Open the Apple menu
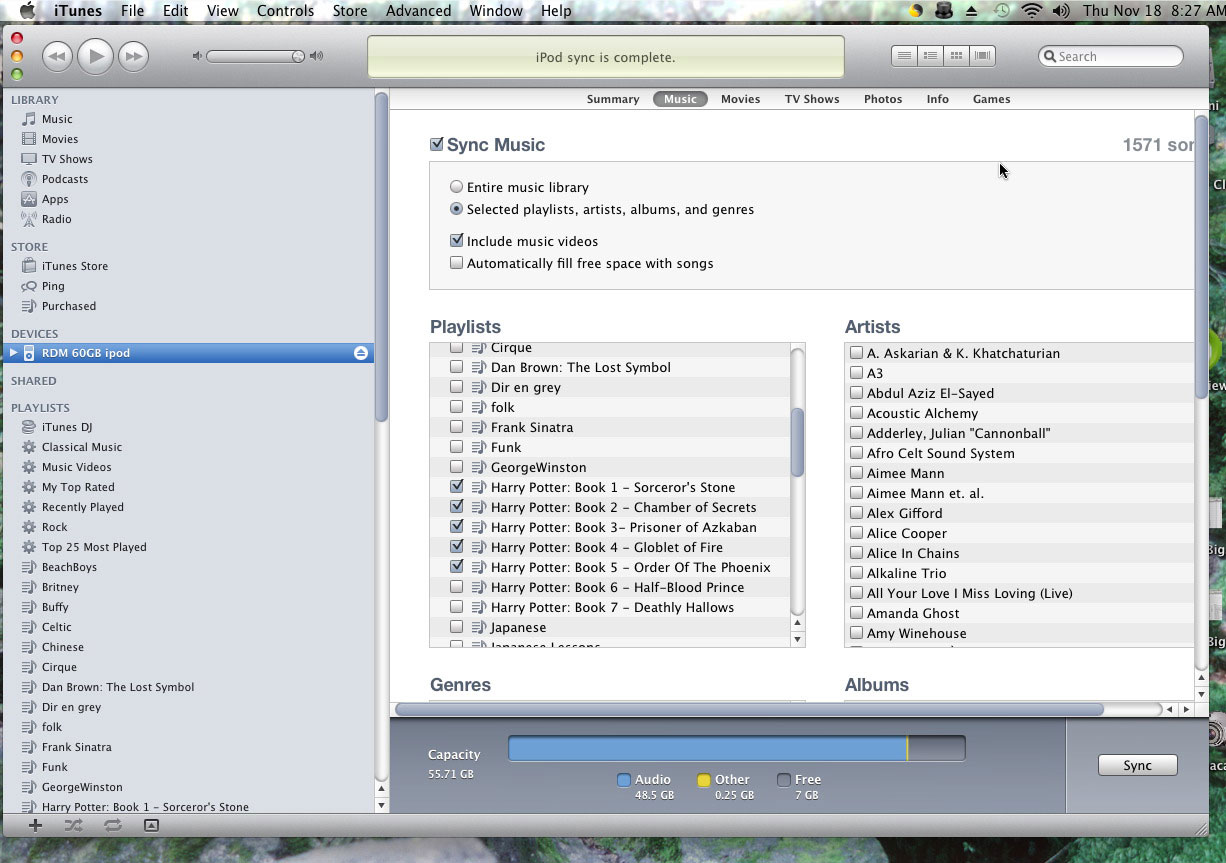This screenshot has height=863, width=1226. pos(27,11)
